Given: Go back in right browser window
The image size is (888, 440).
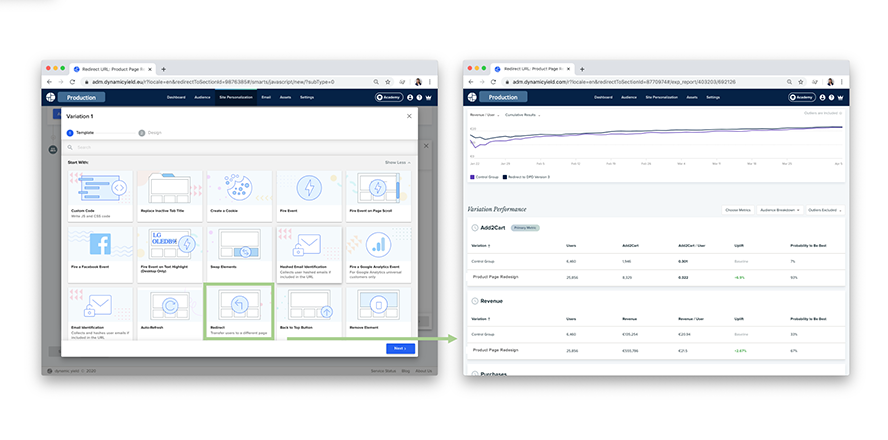Looking at the screenshot, I should click(x=471, y=82).
